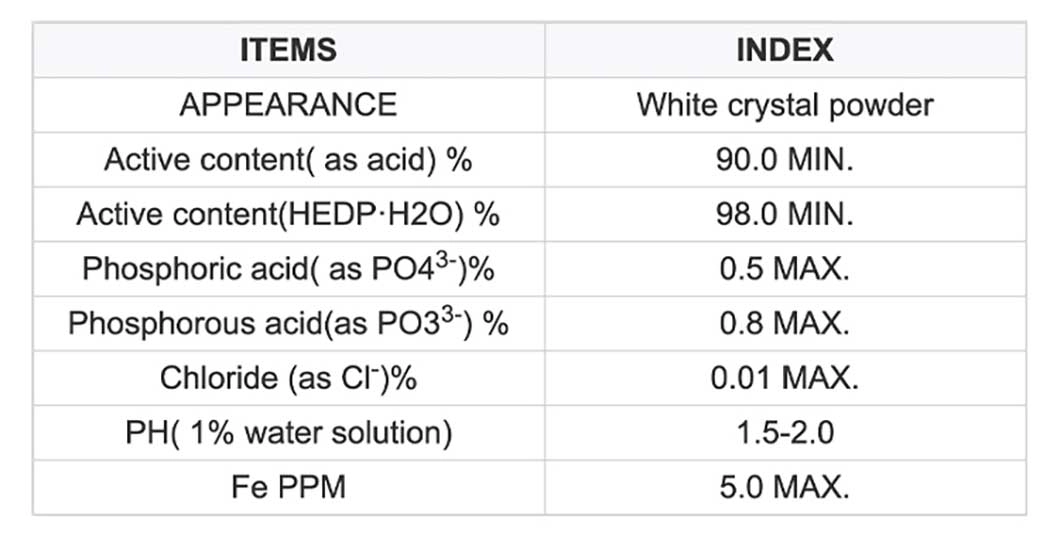Click the '5.0 MAX.' value
Screen dimensions: 1060x537
pos(784,488)
